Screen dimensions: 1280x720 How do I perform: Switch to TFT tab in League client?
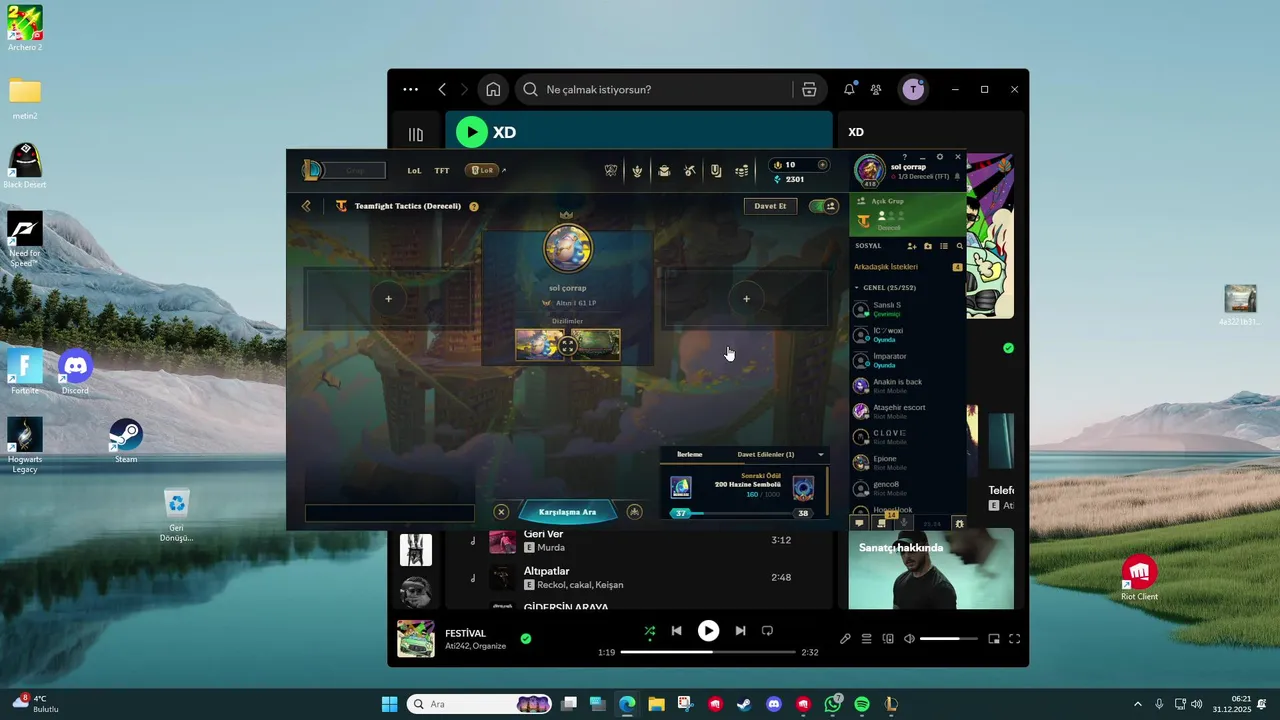pos(442,171)
